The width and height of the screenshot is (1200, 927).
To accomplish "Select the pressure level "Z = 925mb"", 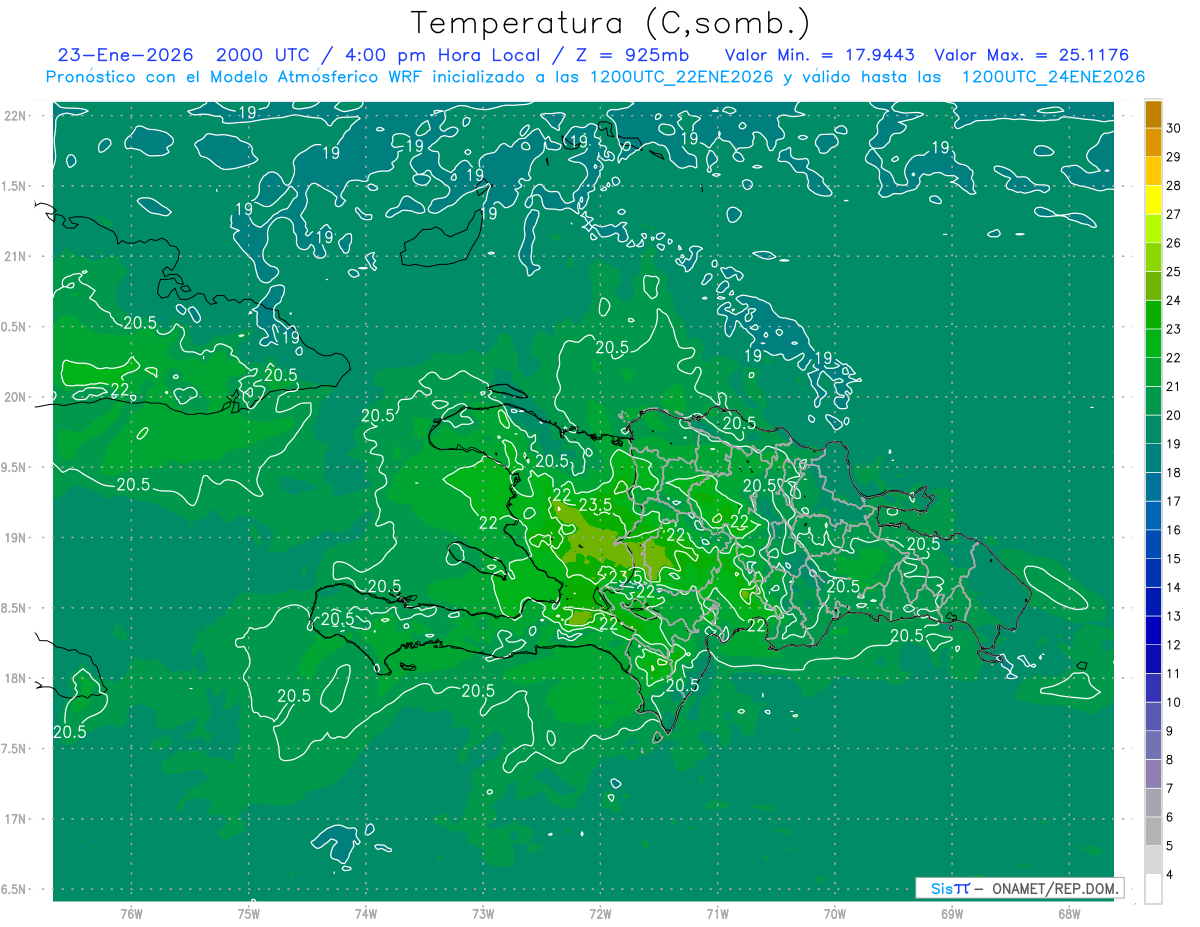I will click(633, 55).
